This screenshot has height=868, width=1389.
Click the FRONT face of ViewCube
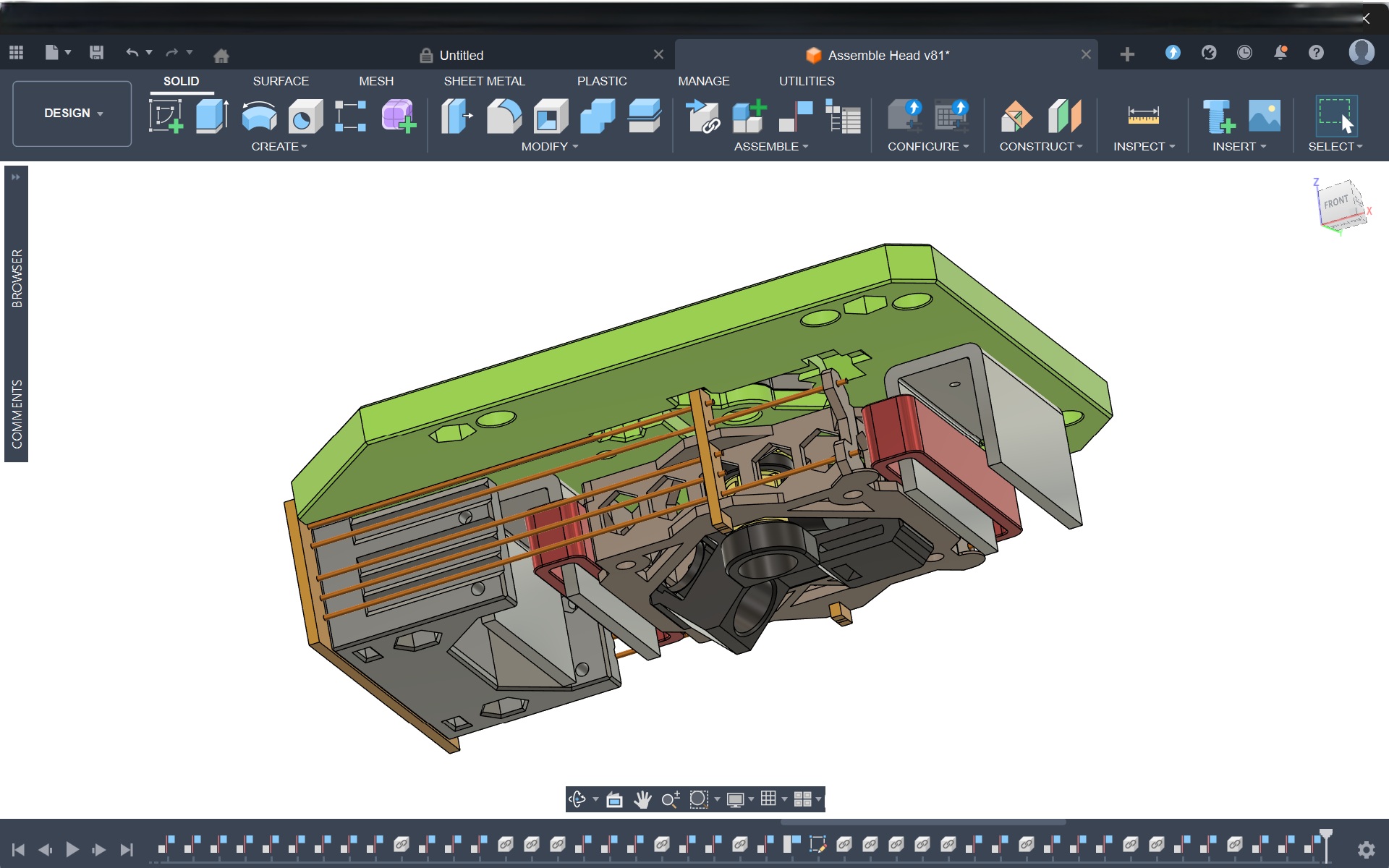pyautogui.click(x=1336, y=203)
